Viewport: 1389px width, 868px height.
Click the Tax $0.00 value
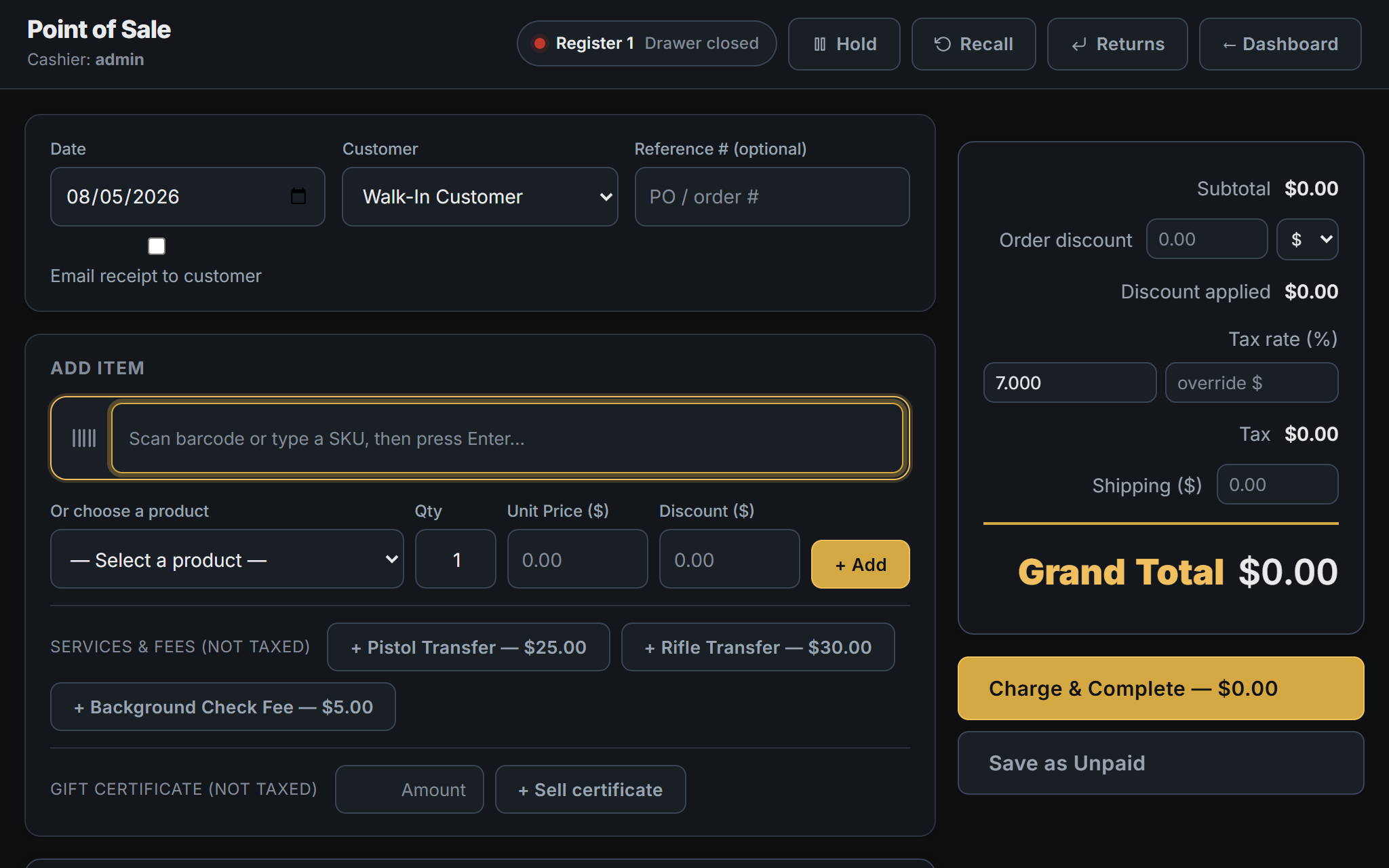point(1311,434)
